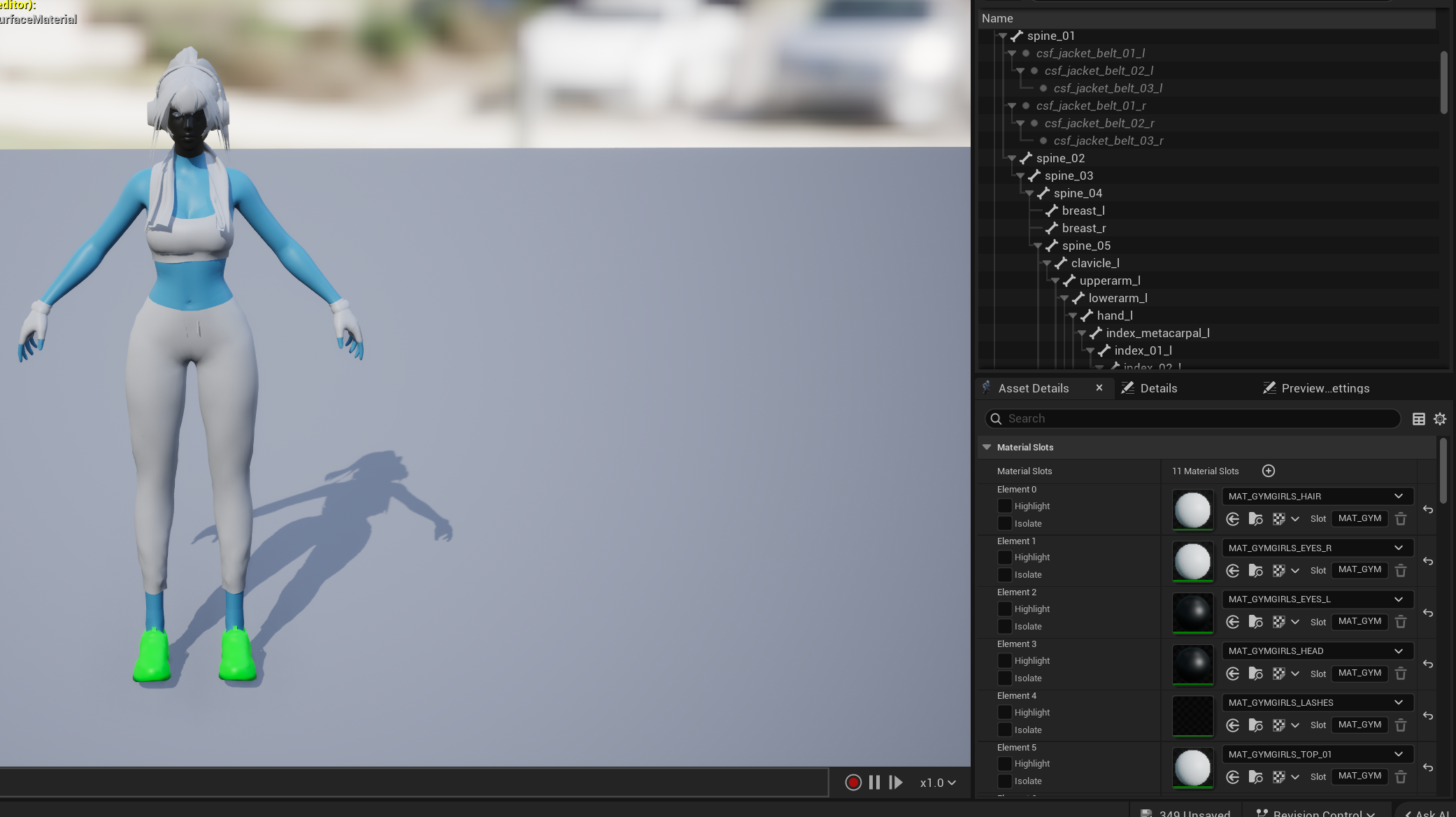This screenshot has width=1456, height=817.
Task: Click the step forward playback icon
Action: [896, 783]
